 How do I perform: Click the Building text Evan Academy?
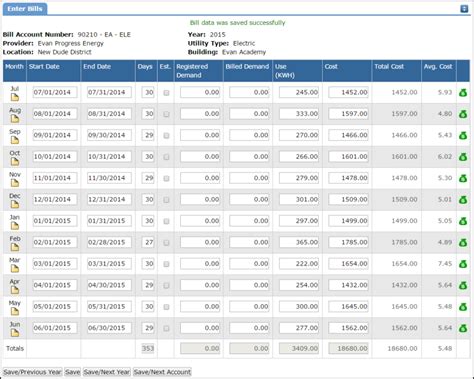coord(244,52)
